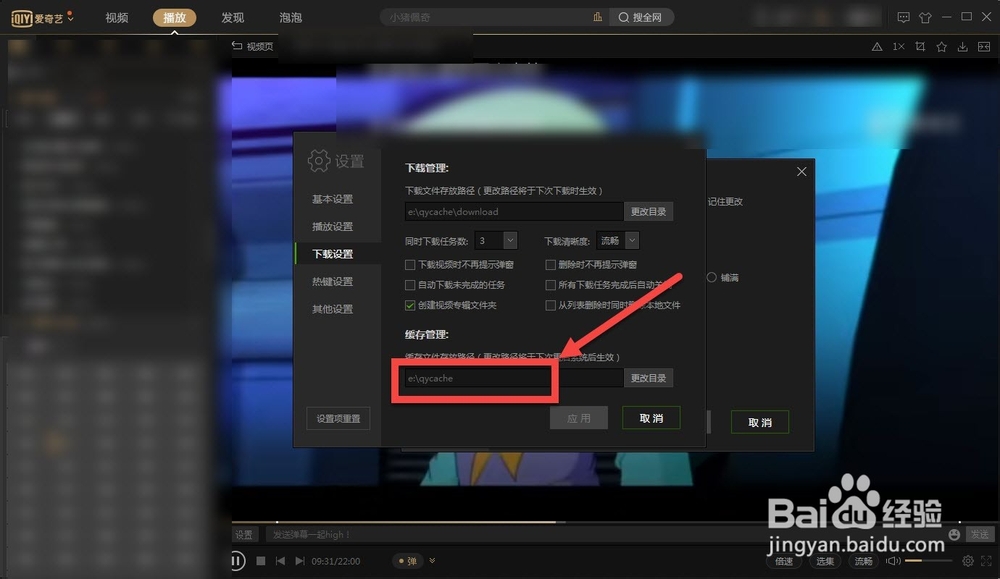Screen dimensions: 1000x579
Task: Select the screenshot capture icon
Action: (x=921, y=46)
